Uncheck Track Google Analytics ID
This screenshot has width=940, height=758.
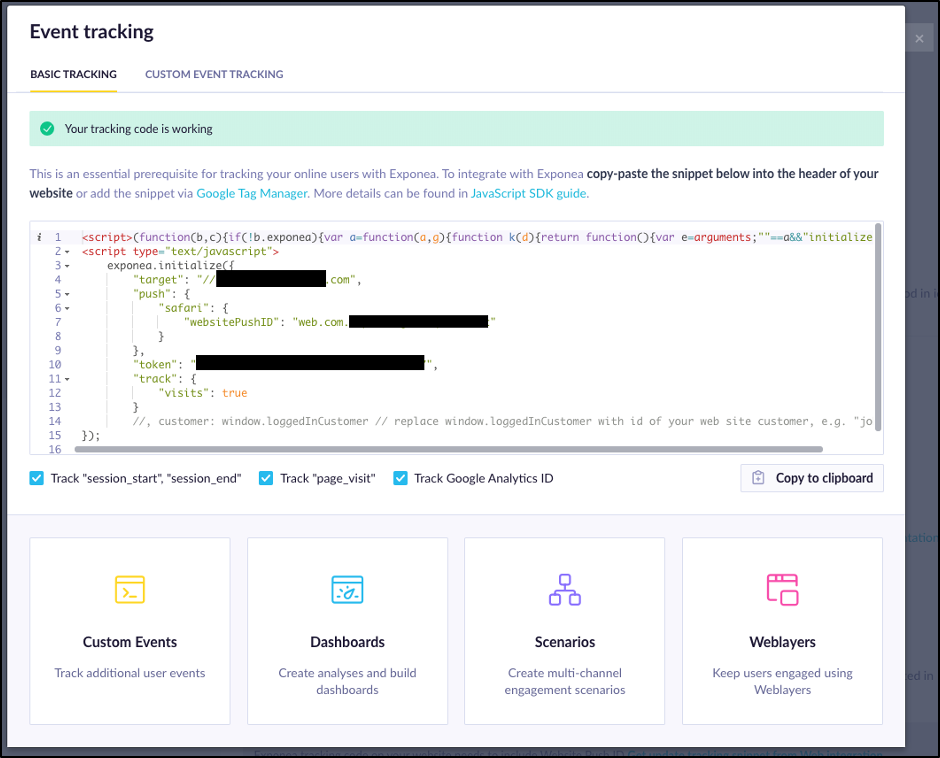point(400,478)
